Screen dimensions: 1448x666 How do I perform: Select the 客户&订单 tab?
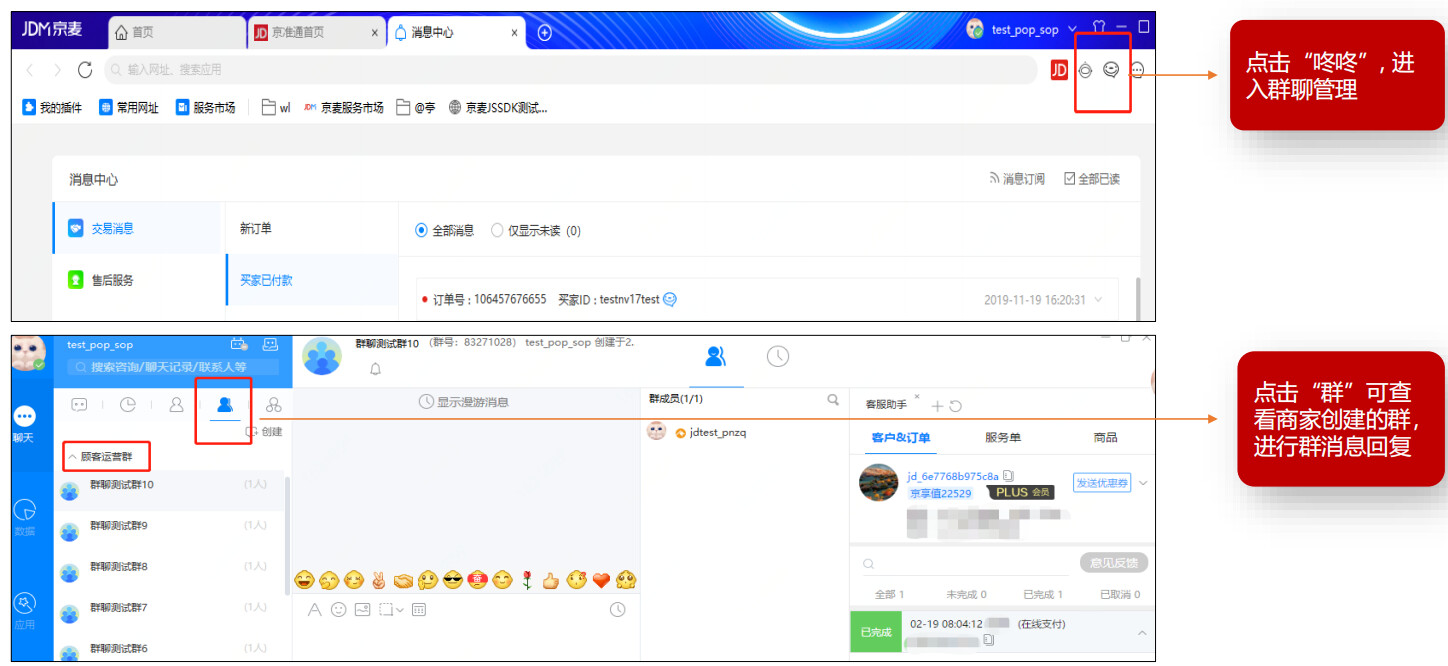901,438
